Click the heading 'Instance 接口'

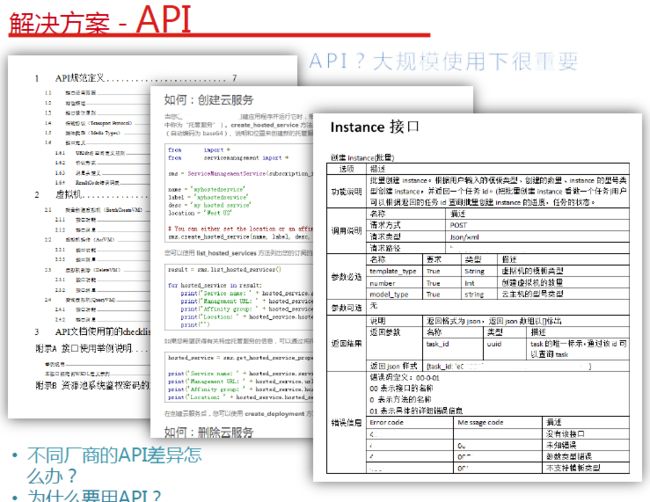point(375,127)
